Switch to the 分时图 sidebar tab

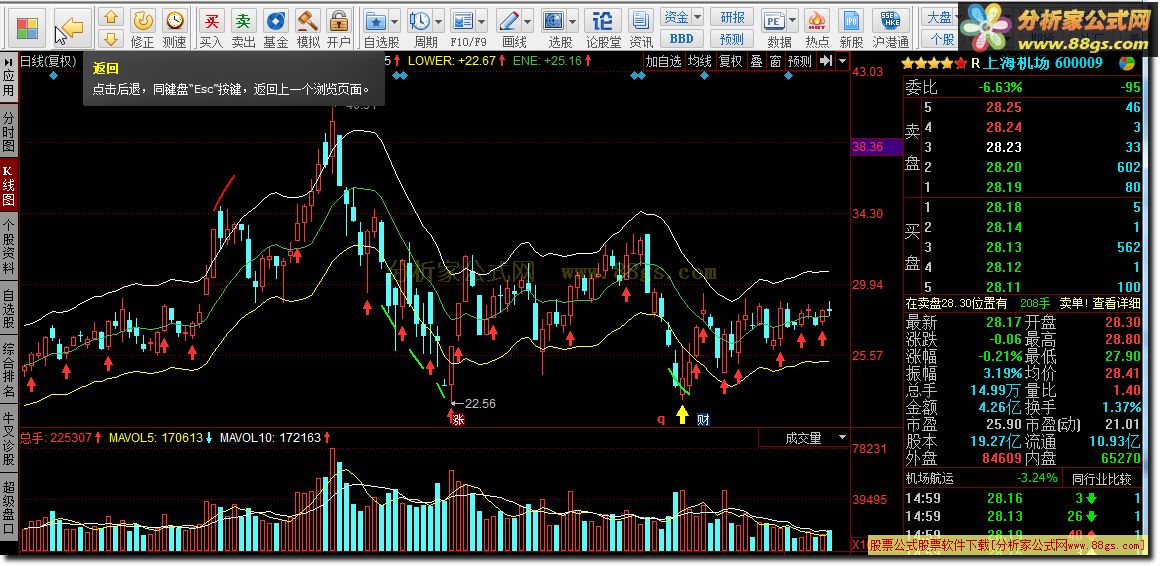[9, 130]
